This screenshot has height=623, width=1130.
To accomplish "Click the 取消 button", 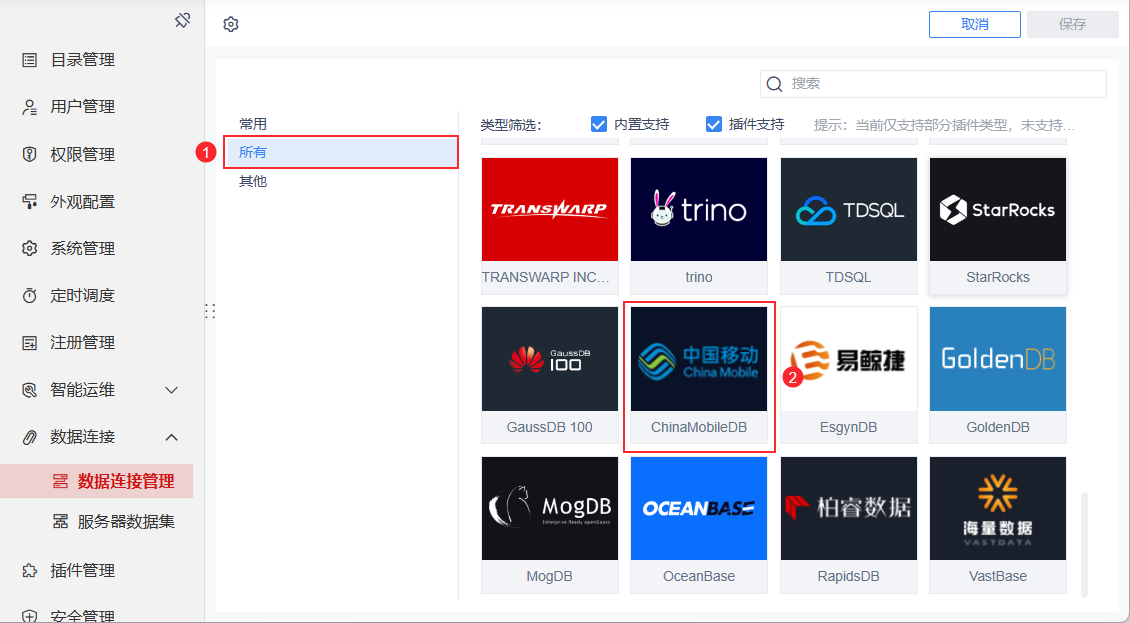I will 975,24.
